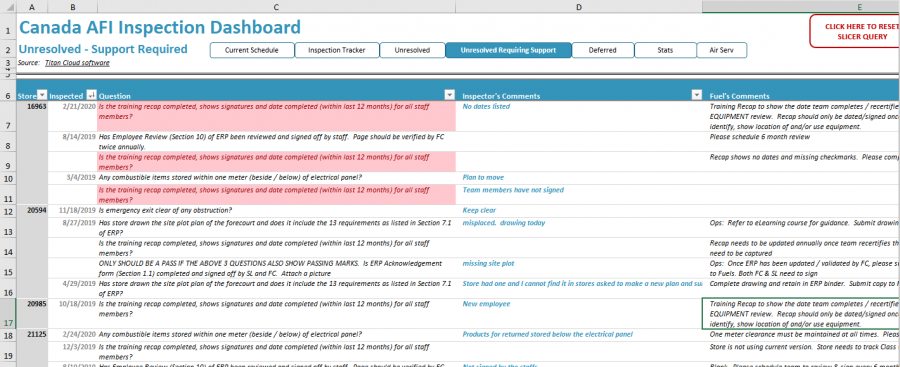
Task: Select column B header
Action: (72, 7)
